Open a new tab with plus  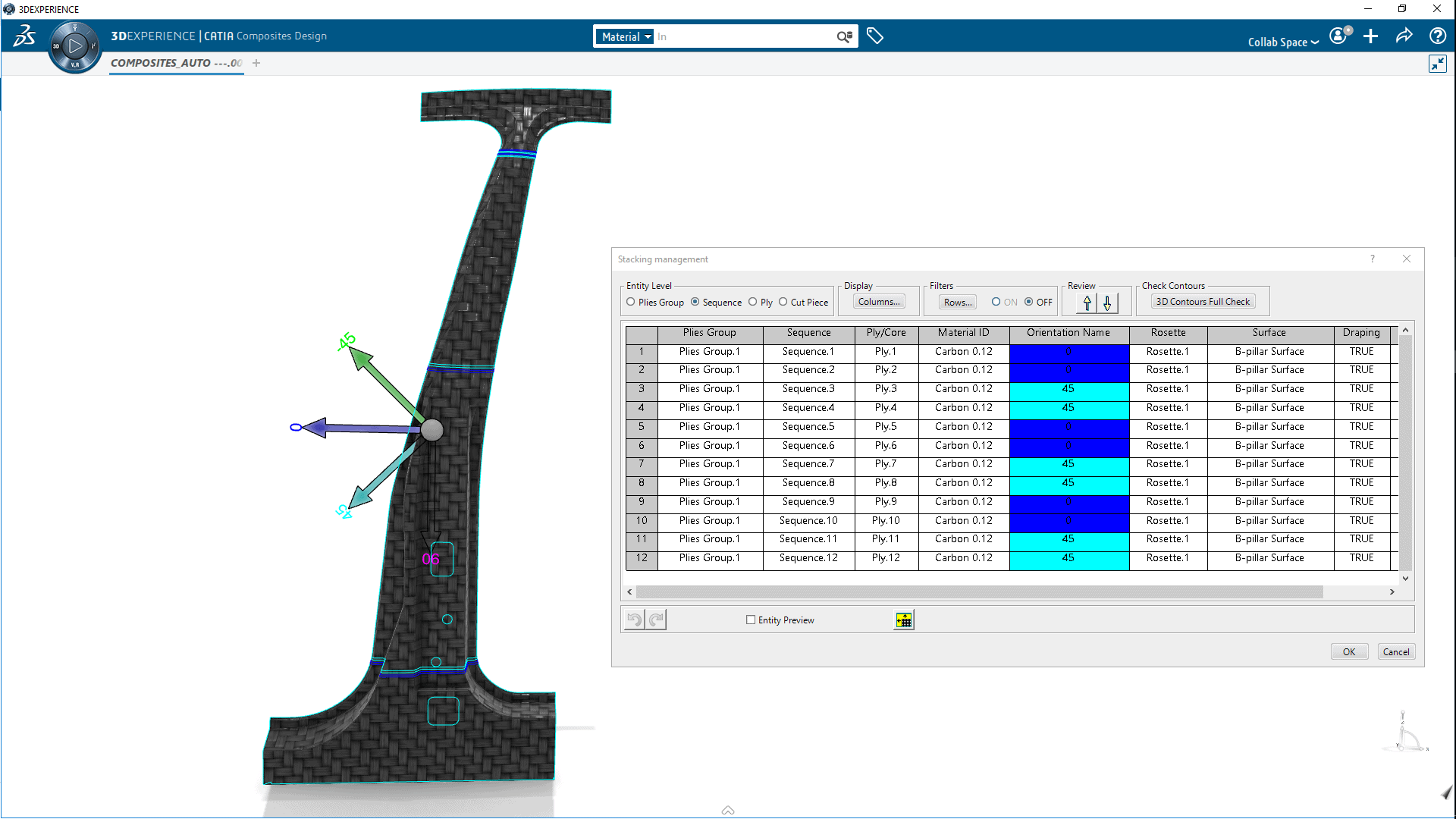coord(256,63)
